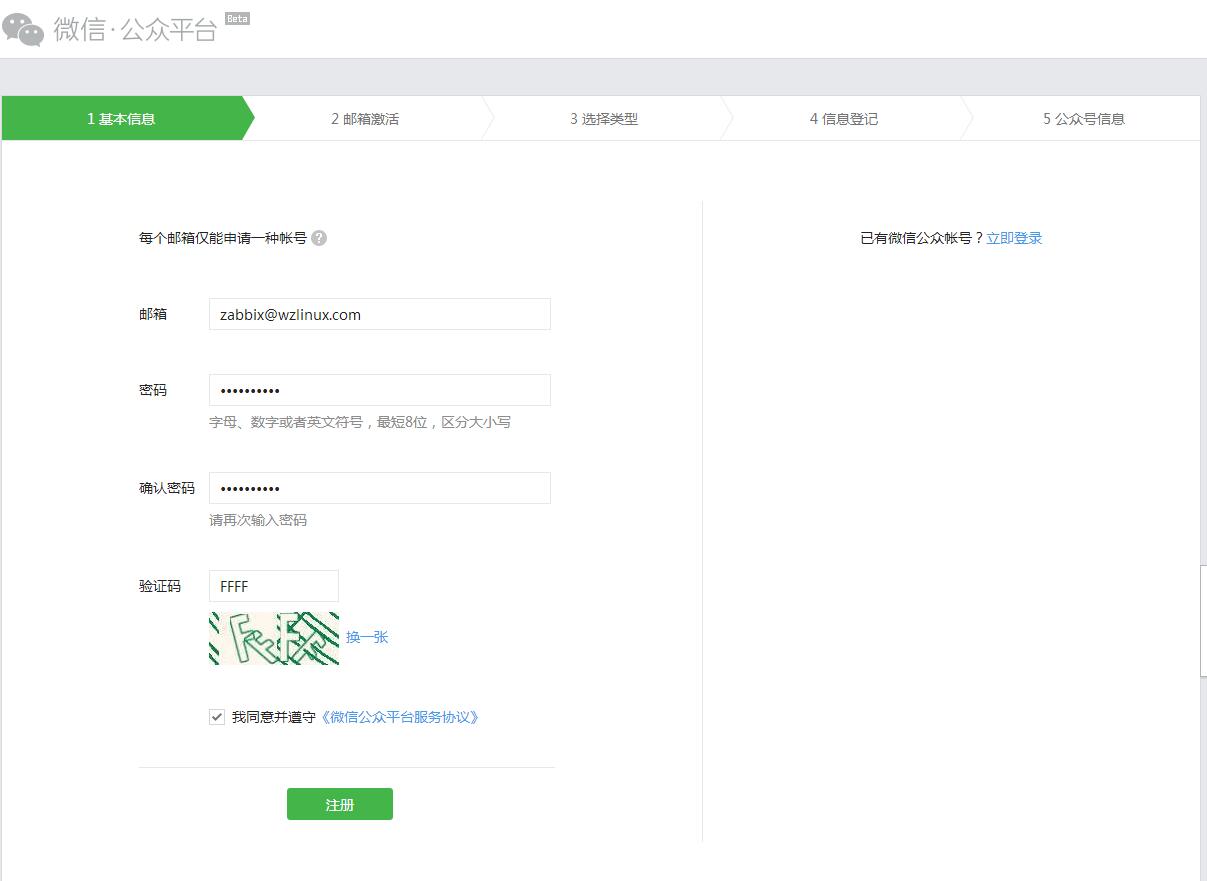
Task: Click the 验证码 captcha input box
Action: [273, 585]
